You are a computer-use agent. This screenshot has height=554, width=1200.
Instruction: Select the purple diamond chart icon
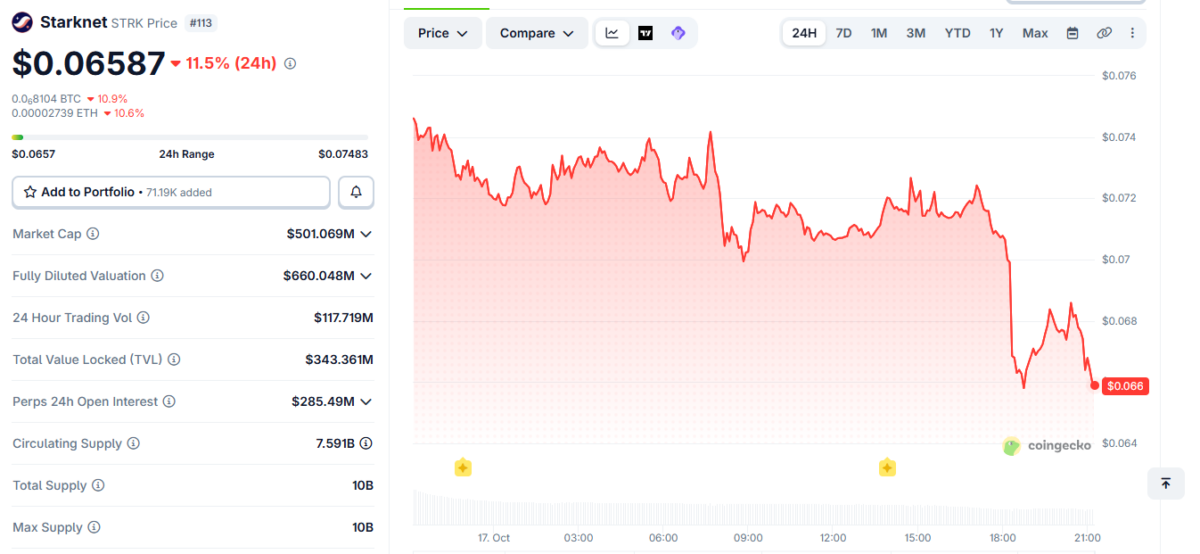tap(678, 33)
